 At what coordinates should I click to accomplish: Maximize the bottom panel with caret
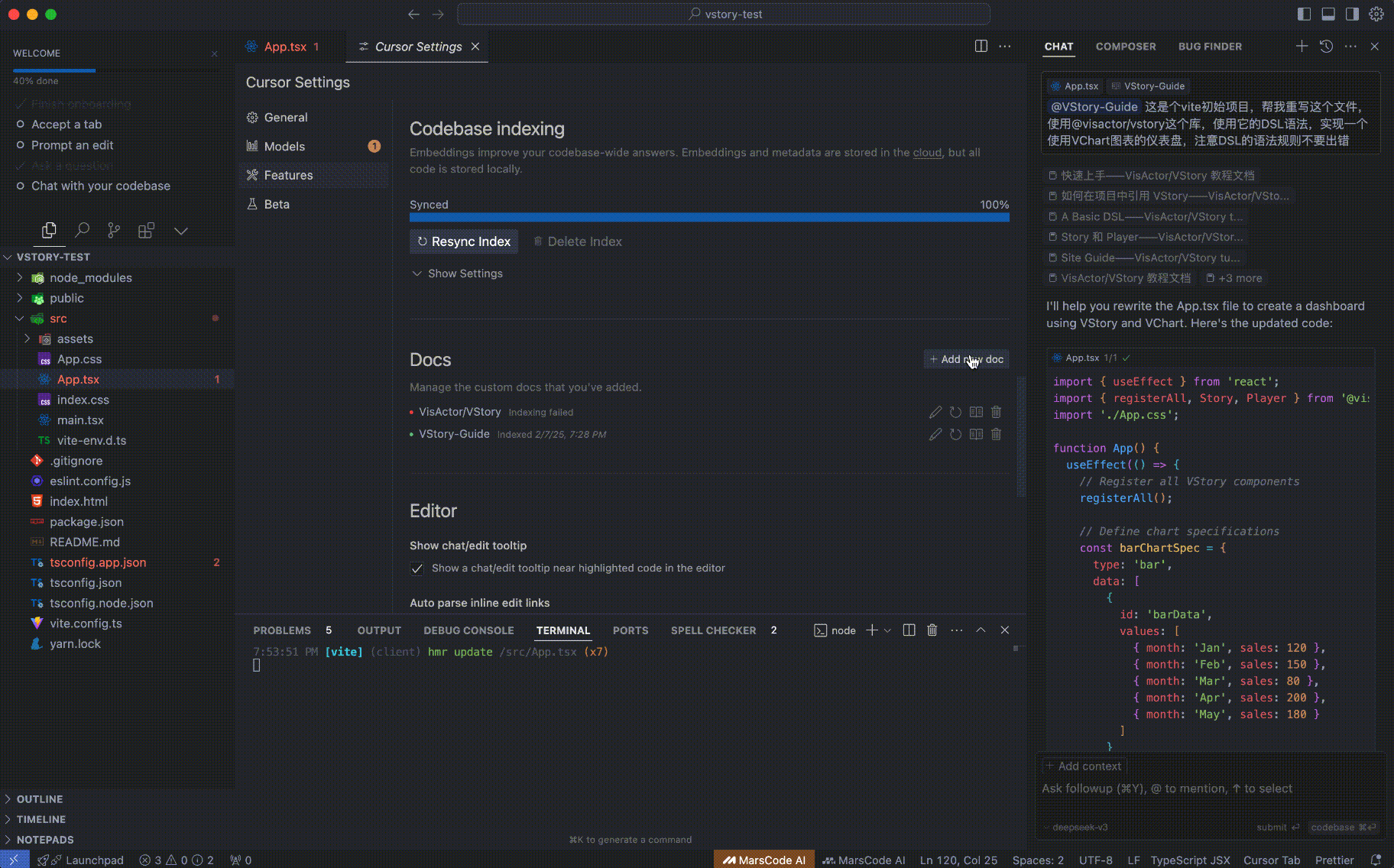point(981,630)
